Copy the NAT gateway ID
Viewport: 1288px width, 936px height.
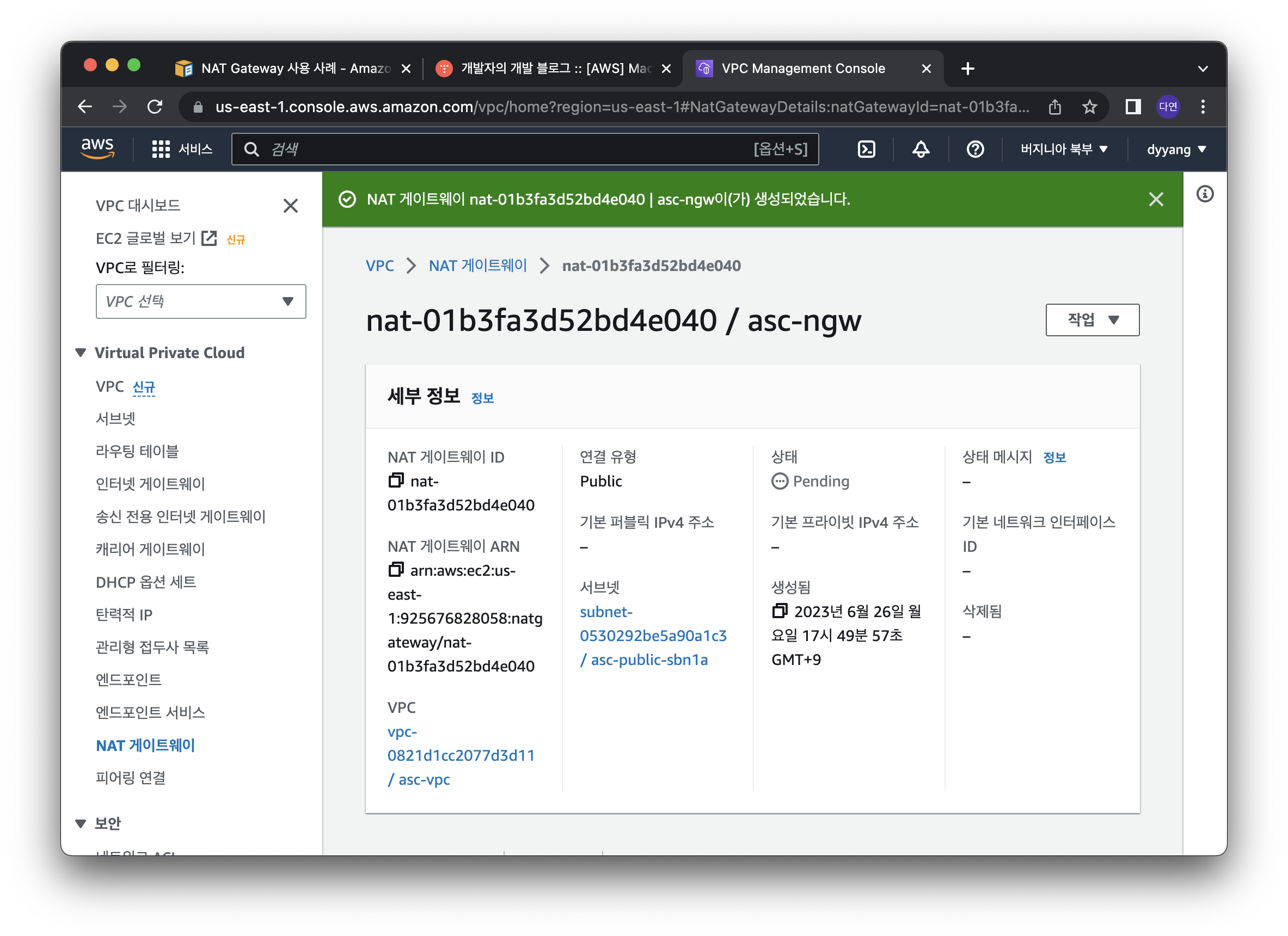[396, 481]
